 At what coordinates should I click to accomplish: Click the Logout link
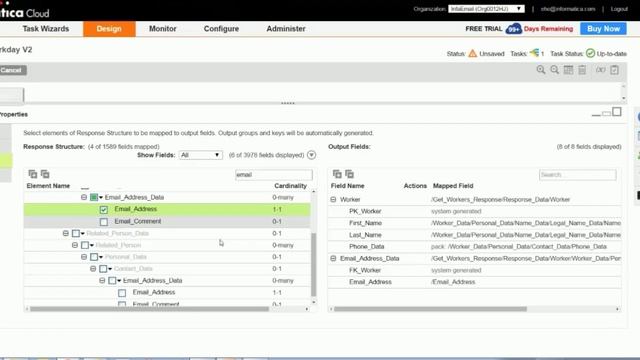point(619,9)
